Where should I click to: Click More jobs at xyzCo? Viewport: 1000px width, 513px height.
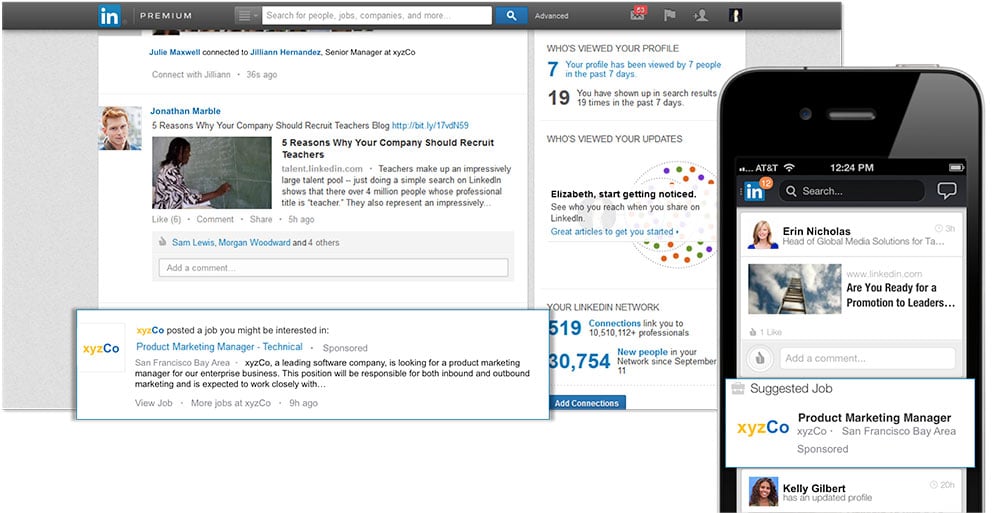pos(231,403)
